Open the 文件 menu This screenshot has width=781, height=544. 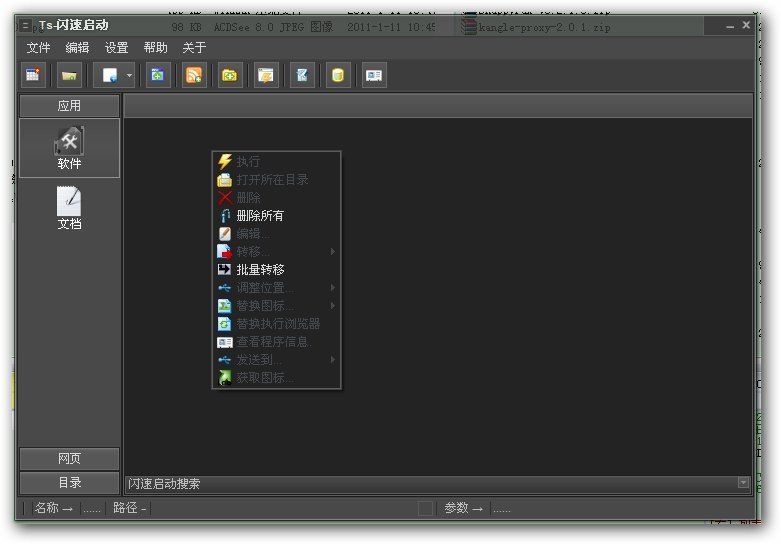pyautogui.click(x=38, y=47)
